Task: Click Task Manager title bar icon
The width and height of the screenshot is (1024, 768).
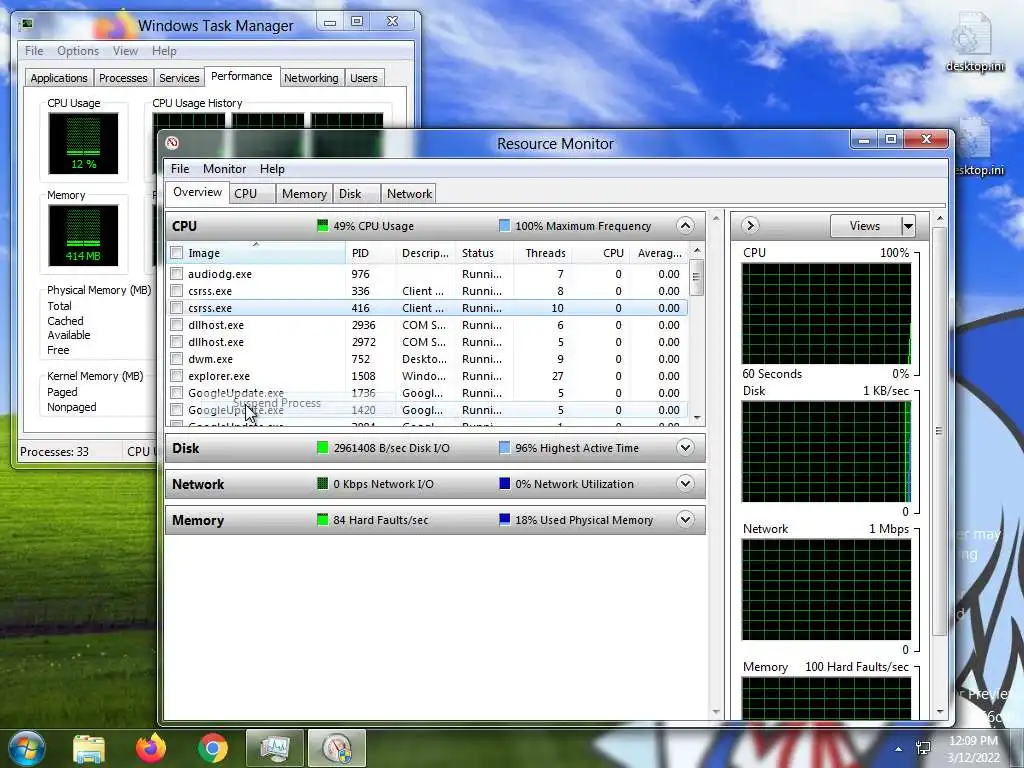Action: pos(26,25)
